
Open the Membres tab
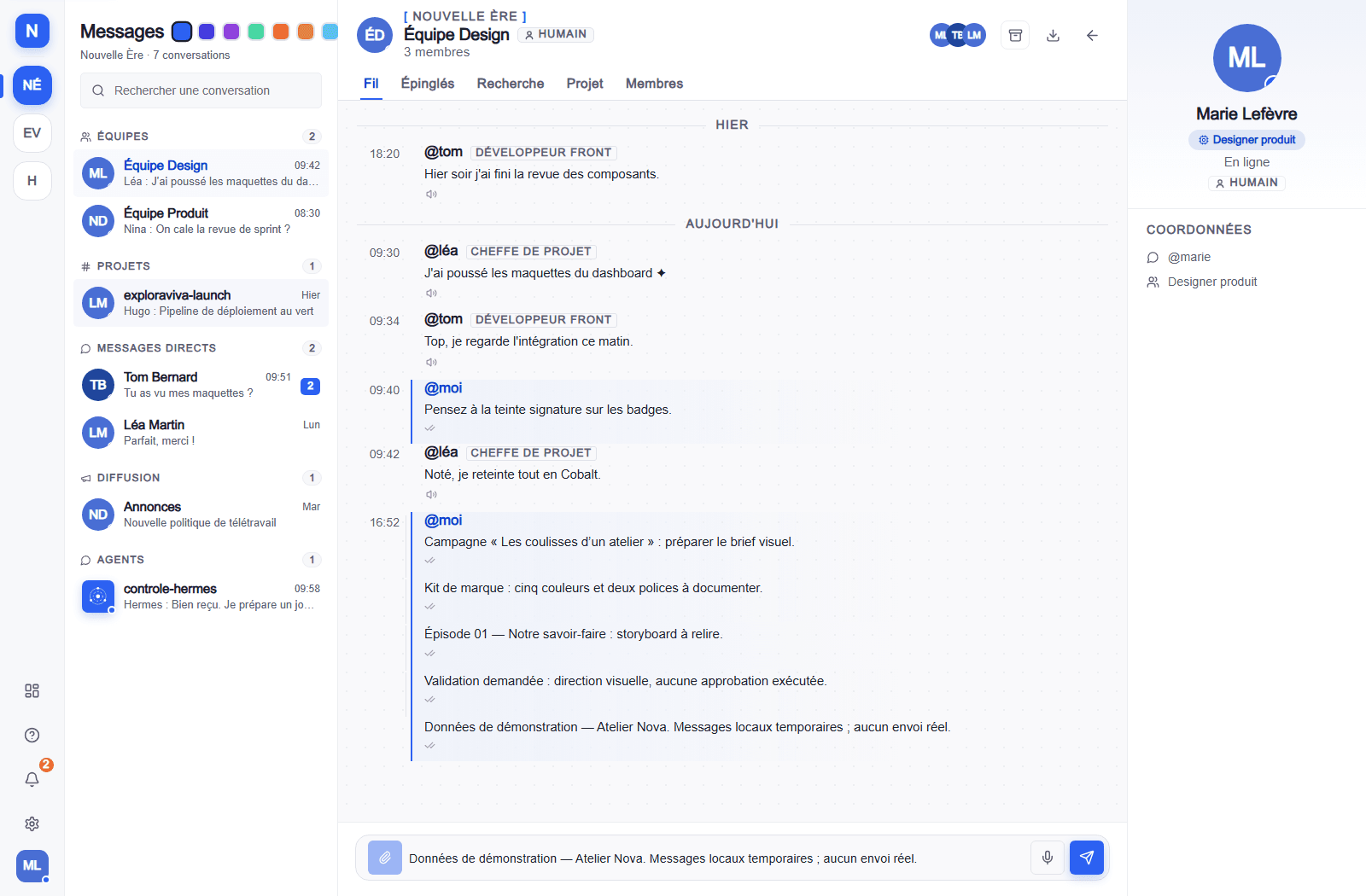coord(655,84)
